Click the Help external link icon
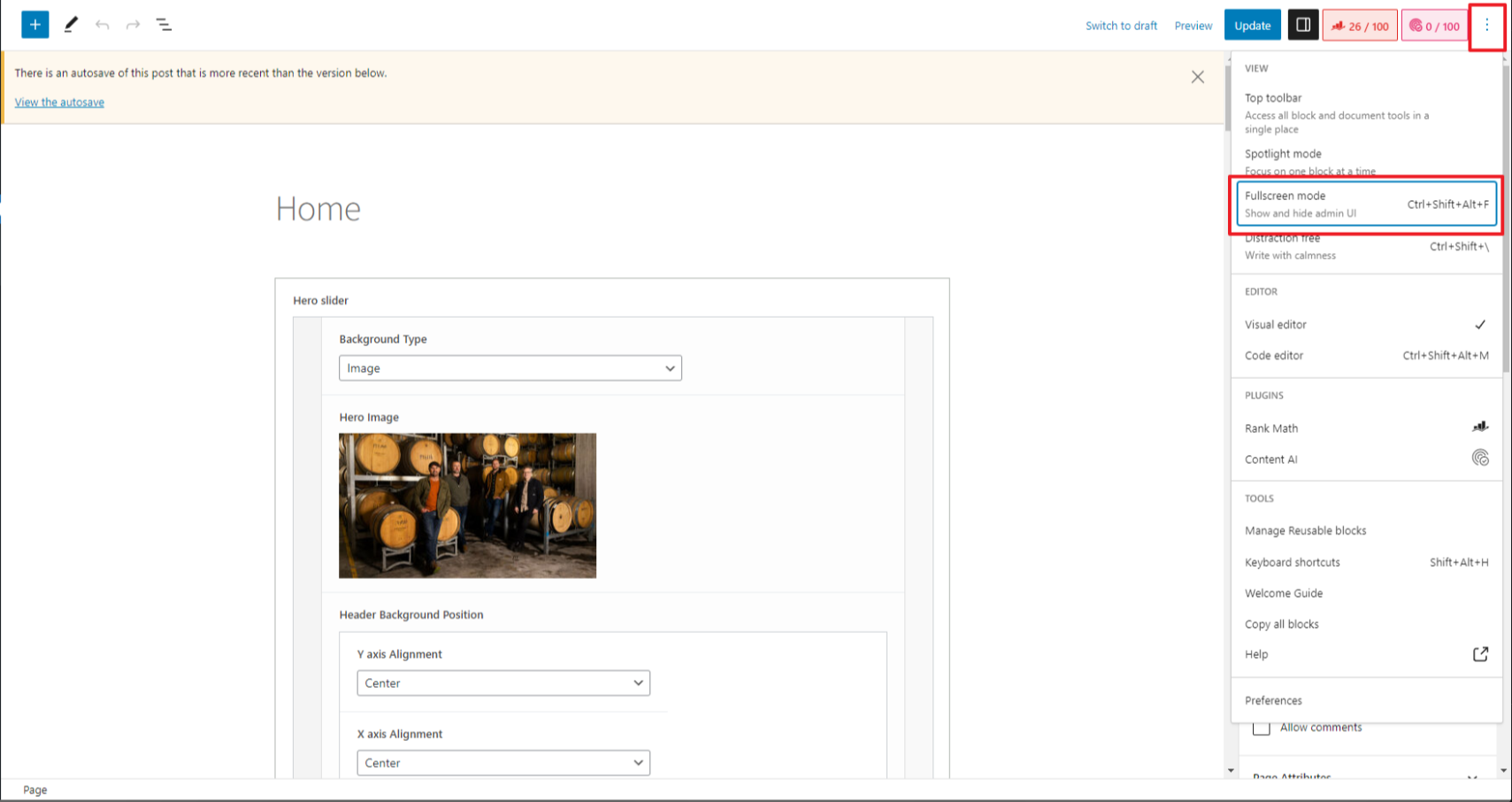1512x802 pixels. (1480, 654)
